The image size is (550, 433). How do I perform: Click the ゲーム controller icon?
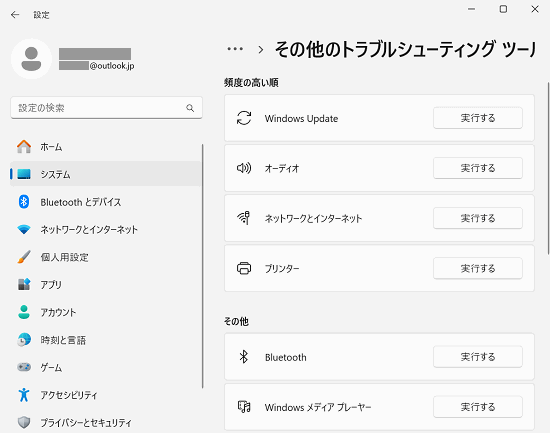click(x=24, y=367)
